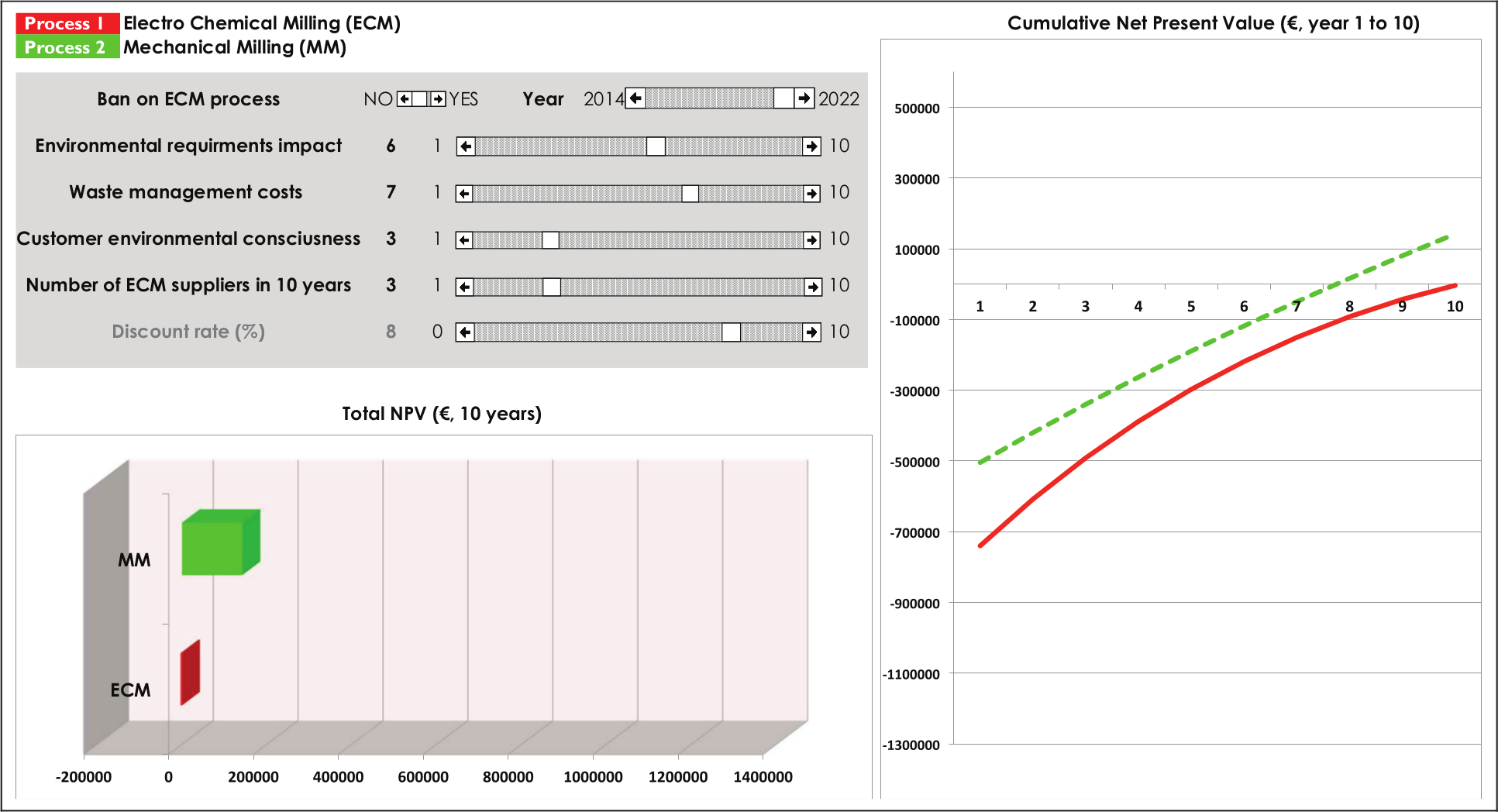Increase Discount rate with right arrow
The image size is (1498, 812).
tap(811, 332)
